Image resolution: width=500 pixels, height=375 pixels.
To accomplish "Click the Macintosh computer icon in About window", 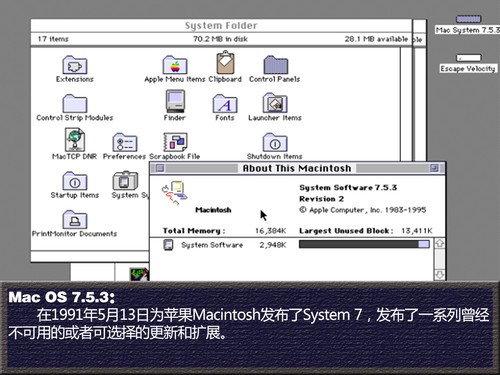I will click(x=175, y=193).
